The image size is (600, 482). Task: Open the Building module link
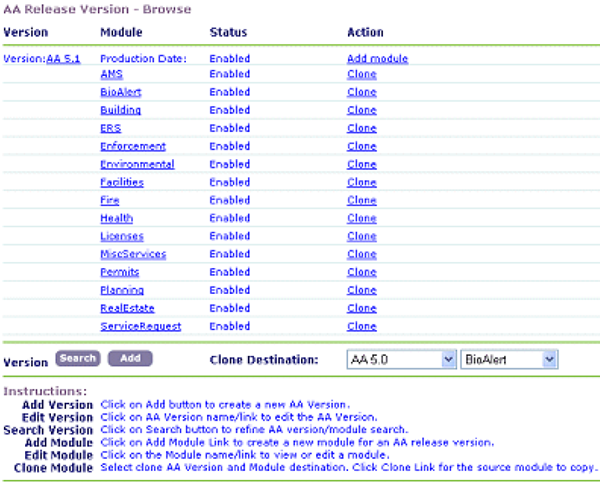pos(120,110)
